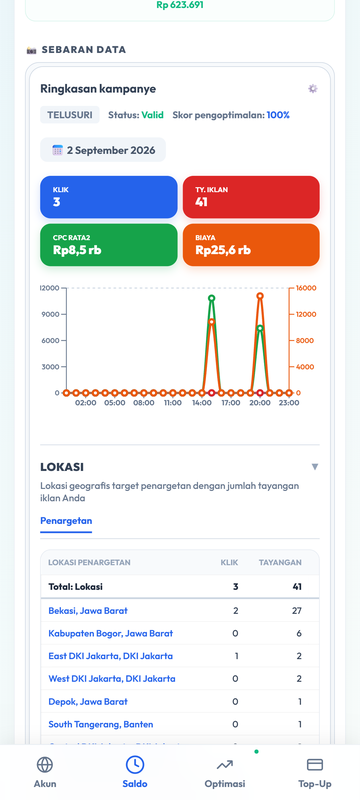Image resolution: width=360 pixels, height=800 pixels.
Task: Sort by KLIK column header
Action: (229, 562)
